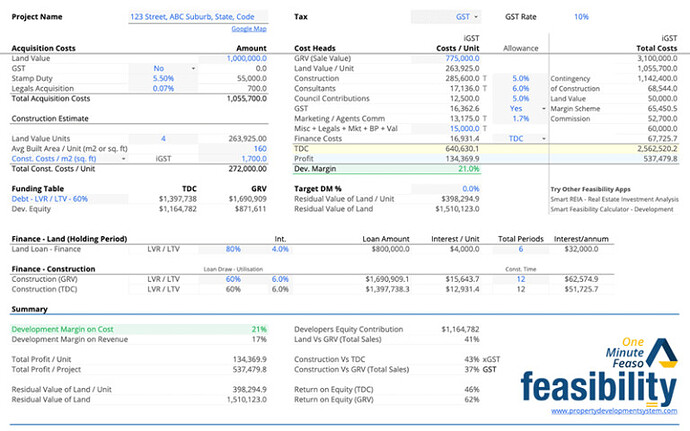Open the propertydevelopmentsystem.com website link
The height and width of the screenshot is (431, 690).
(x=614, y=411)
